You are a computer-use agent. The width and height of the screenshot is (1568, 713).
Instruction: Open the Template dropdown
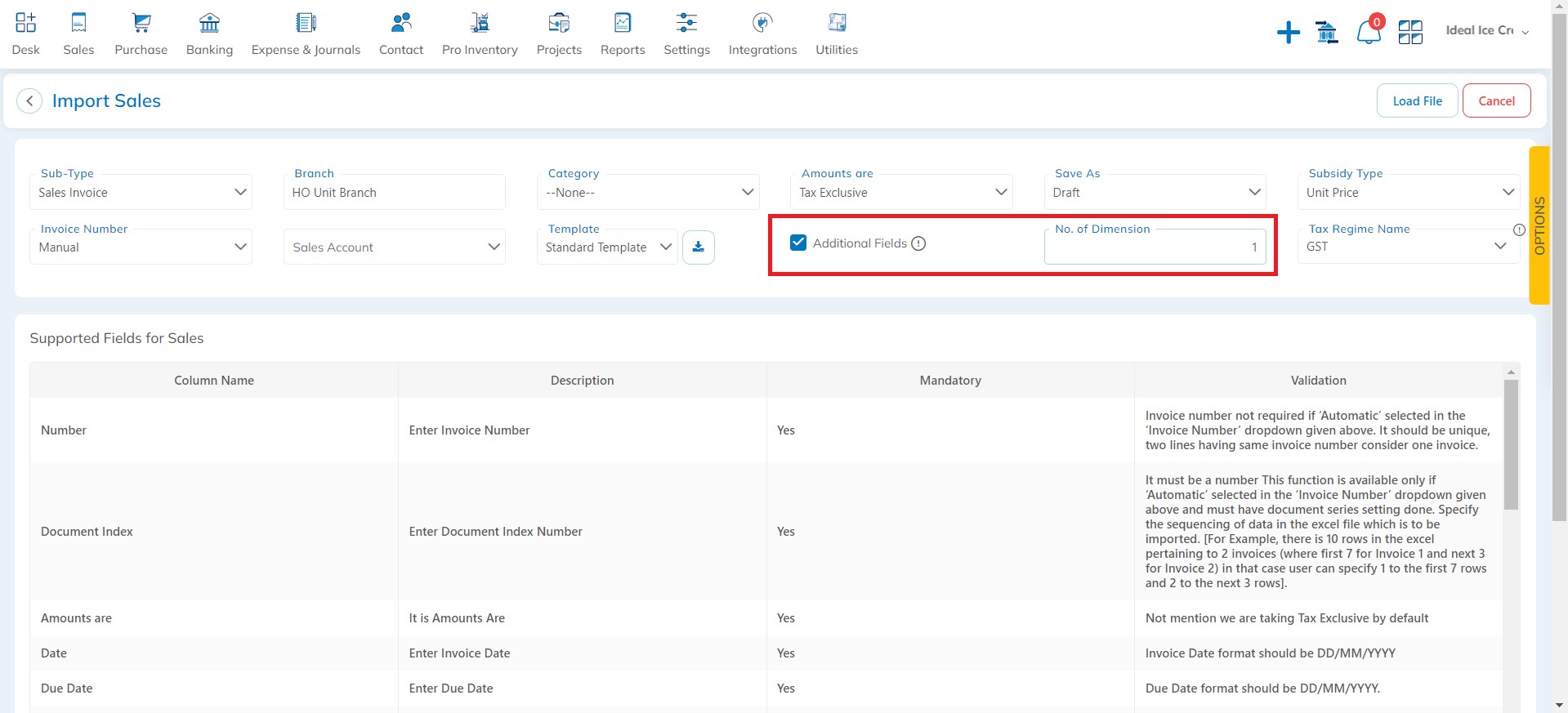tap(607, 247)
